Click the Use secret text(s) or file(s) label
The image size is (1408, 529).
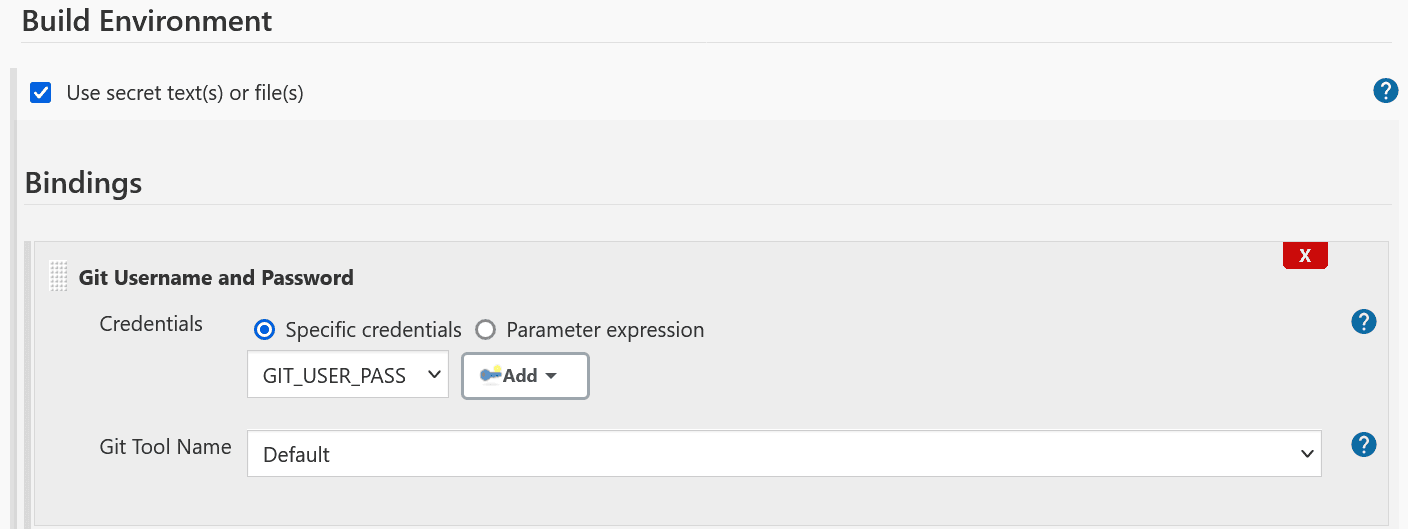(x=185, y=93)
